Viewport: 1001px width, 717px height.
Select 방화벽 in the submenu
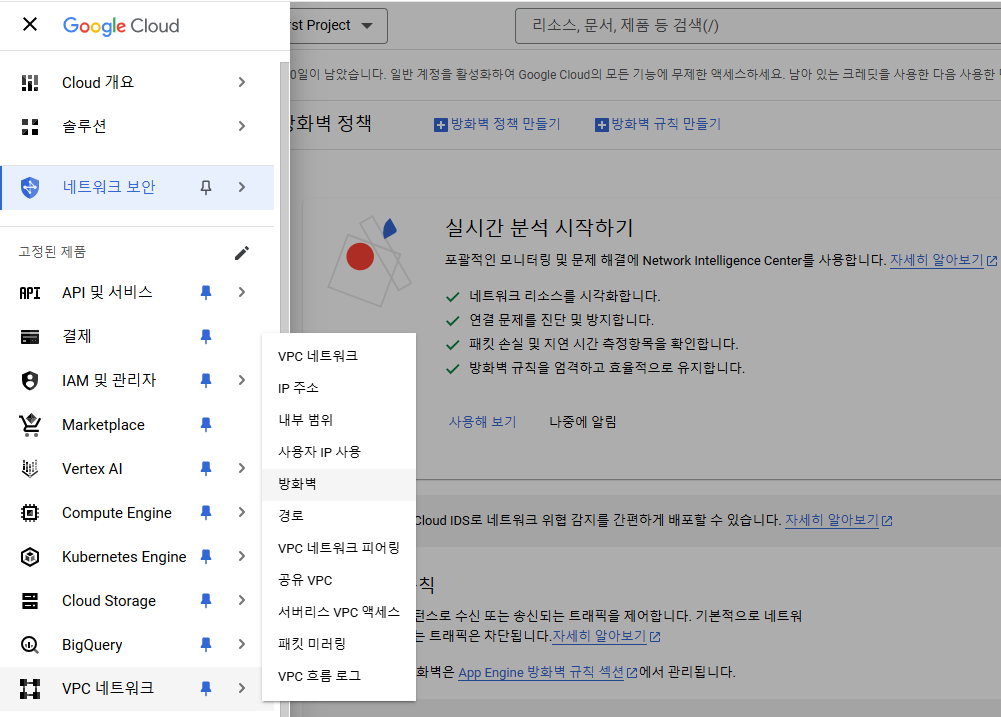pos(338,485)
